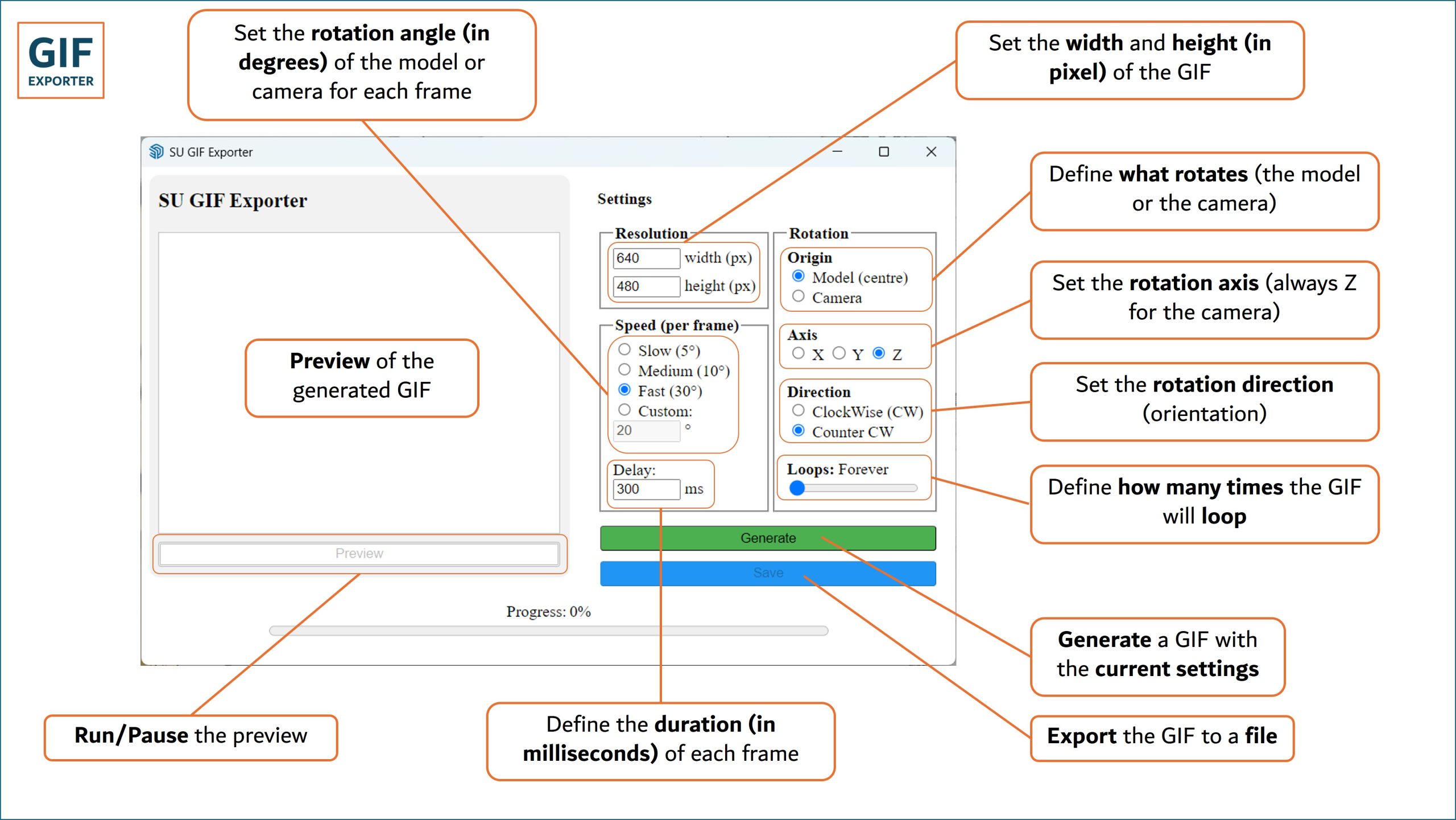Image resolution: width=1456 pixels, height=820 pixels.
Task: Select the Slow (5°) speed option
Action: click(x=624, y=349)
